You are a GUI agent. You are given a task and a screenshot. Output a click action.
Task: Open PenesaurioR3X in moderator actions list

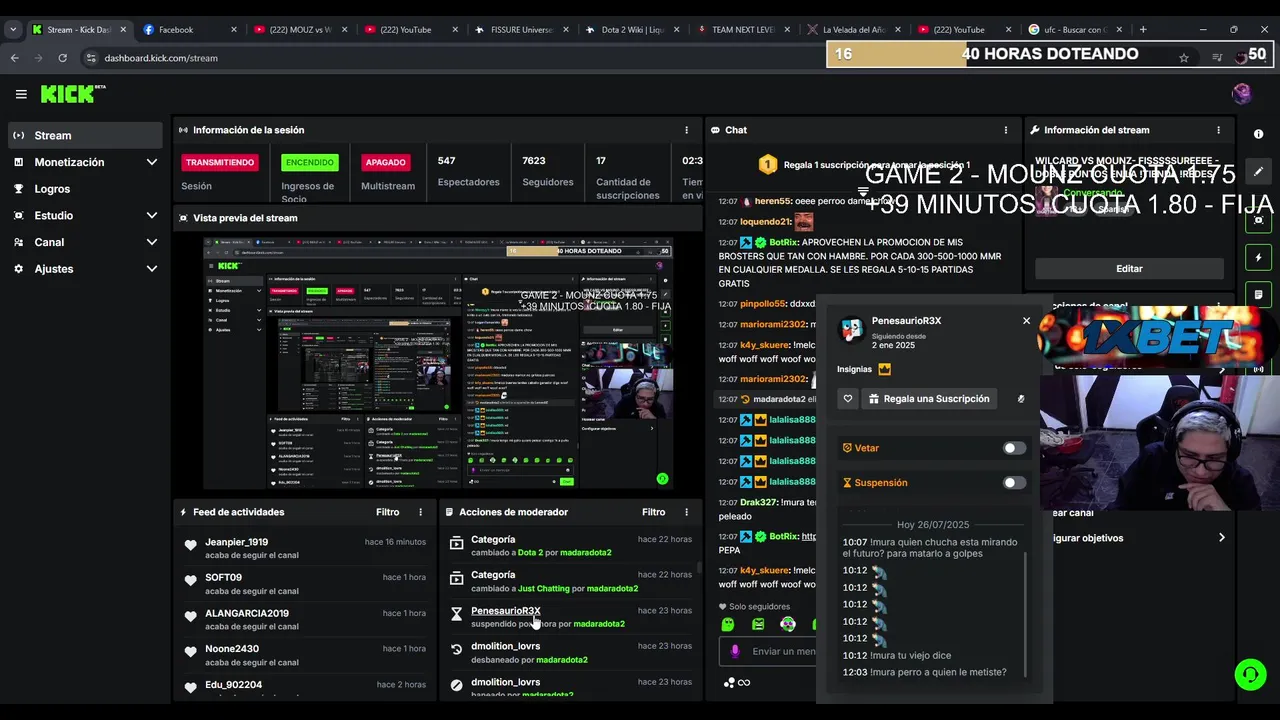click(506, 611)
